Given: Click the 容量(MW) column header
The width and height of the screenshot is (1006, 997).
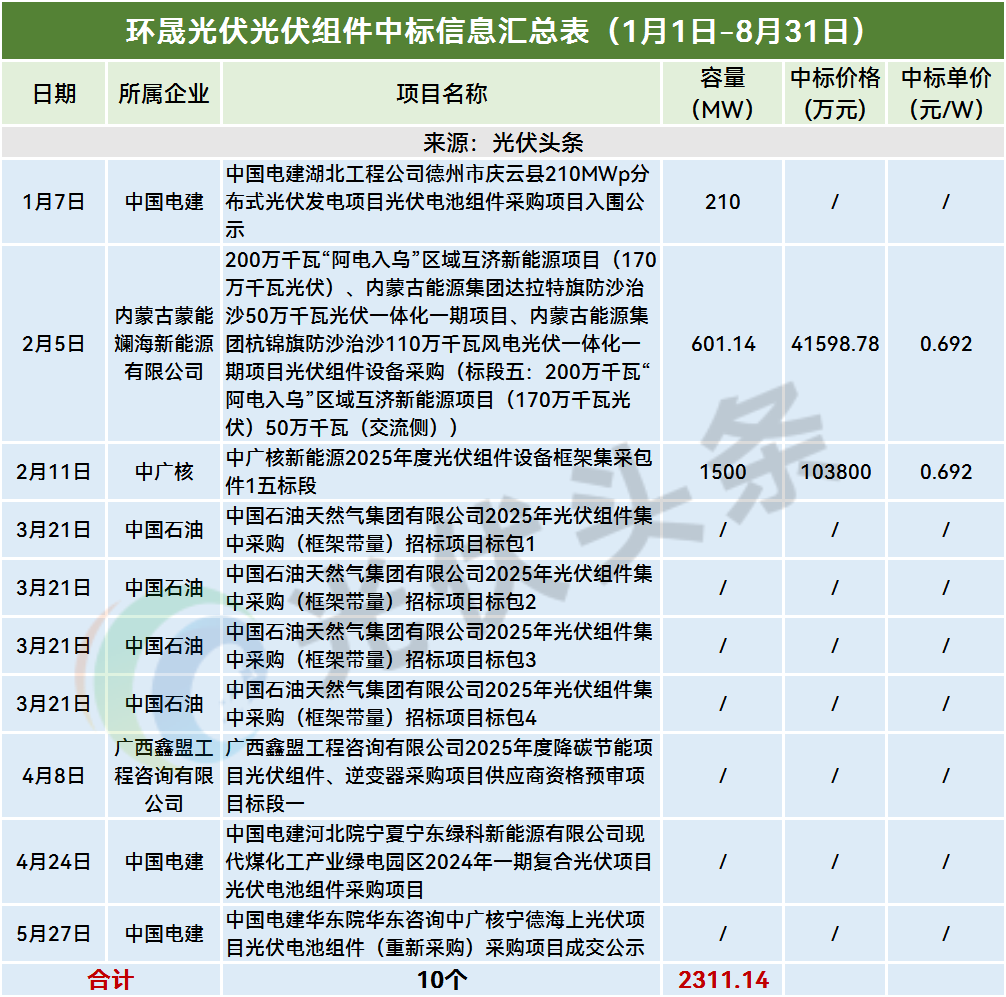Looking at the screenshot, I should pos(722,94).
